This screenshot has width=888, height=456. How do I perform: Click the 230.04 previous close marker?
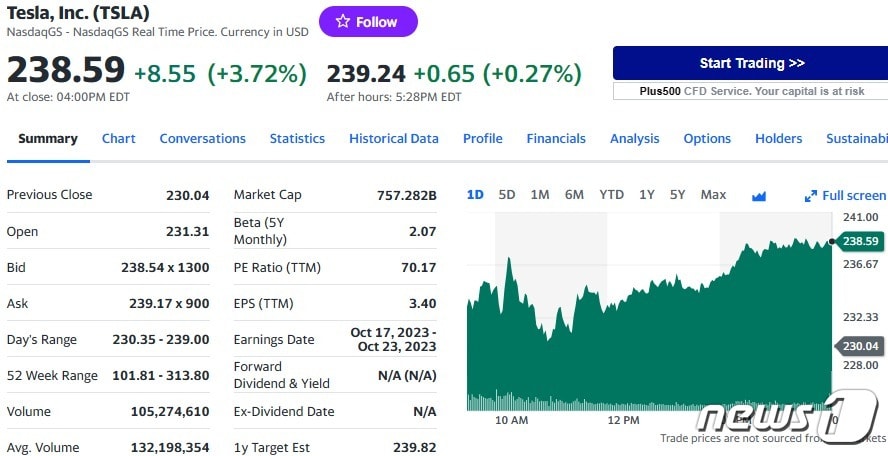[860, 346]
